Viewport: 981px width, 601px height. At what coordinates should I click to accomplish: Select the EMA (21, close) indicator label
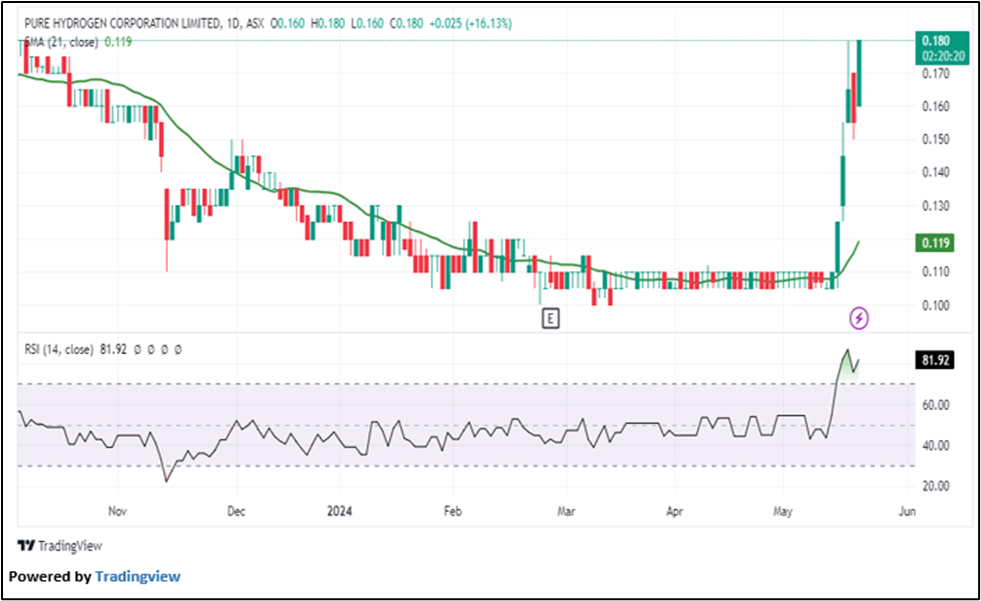(61, 42)
